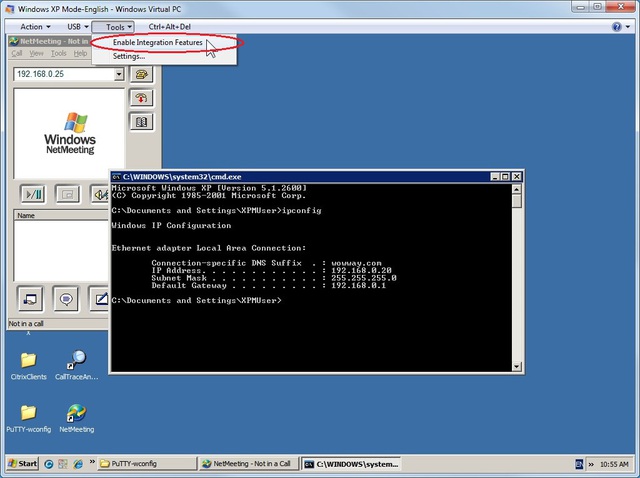Image resolution: width=640 pixels, height=478 pixels.
Task: Click the ipconfig command text in cmd
Action: pos(302,211)
